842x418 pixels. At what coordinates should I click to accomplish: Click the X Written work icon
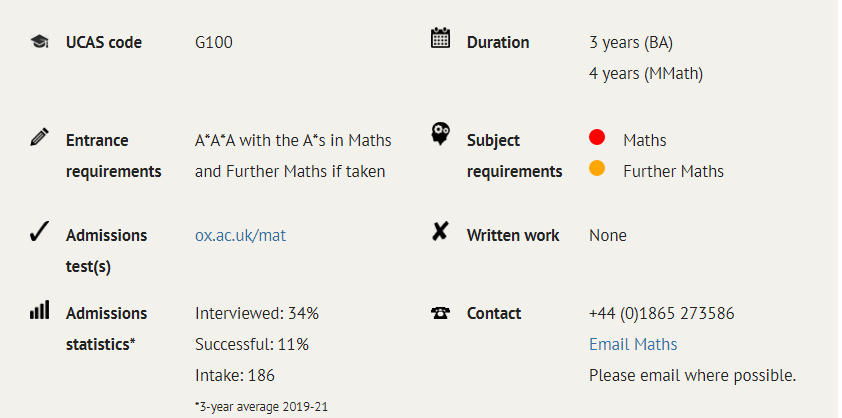pos(440,232)
